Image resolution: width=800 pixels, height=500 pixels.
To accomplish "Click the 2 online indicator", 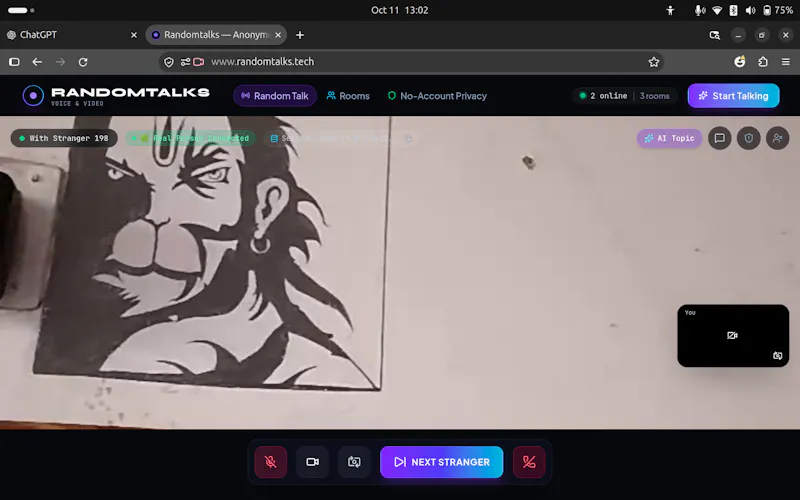I will tap(603, 96).
